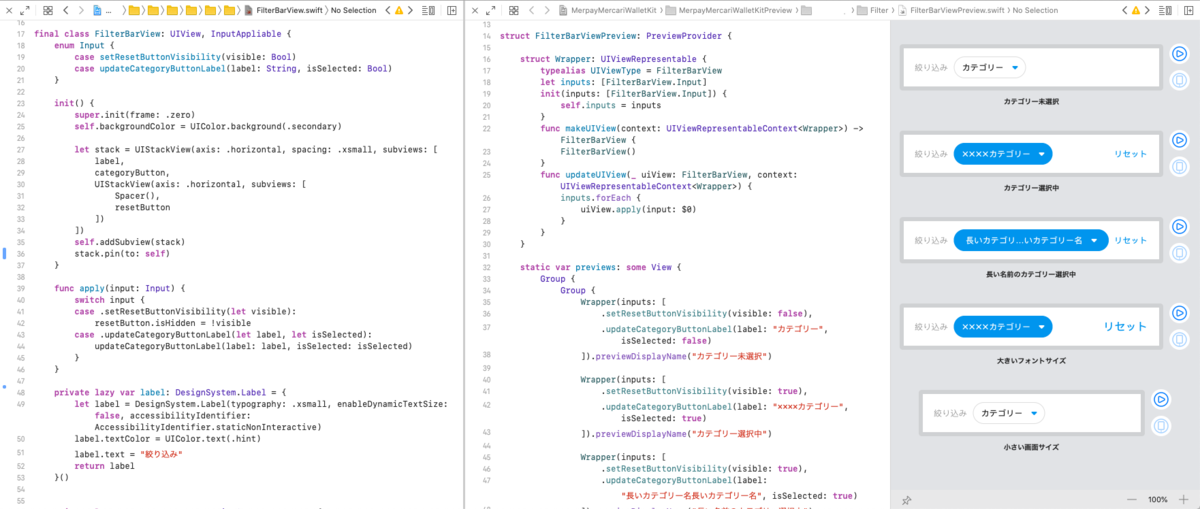Go forward in left editor history

(80, 9)
